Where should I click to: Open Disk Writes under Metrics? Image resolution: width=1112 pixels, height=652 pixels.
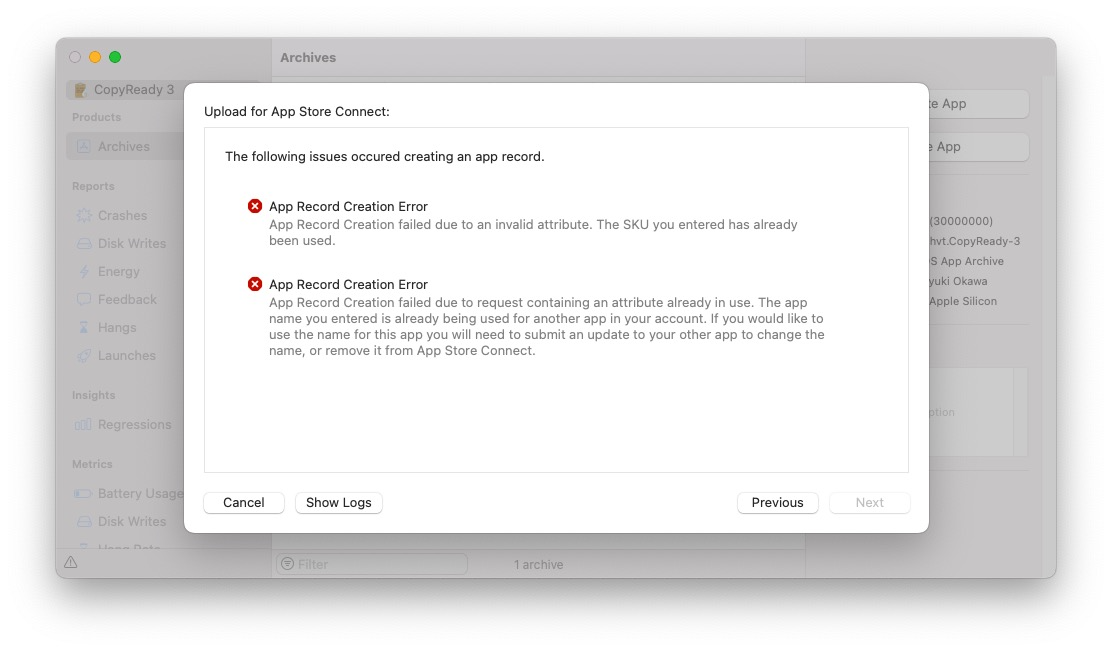131,521
